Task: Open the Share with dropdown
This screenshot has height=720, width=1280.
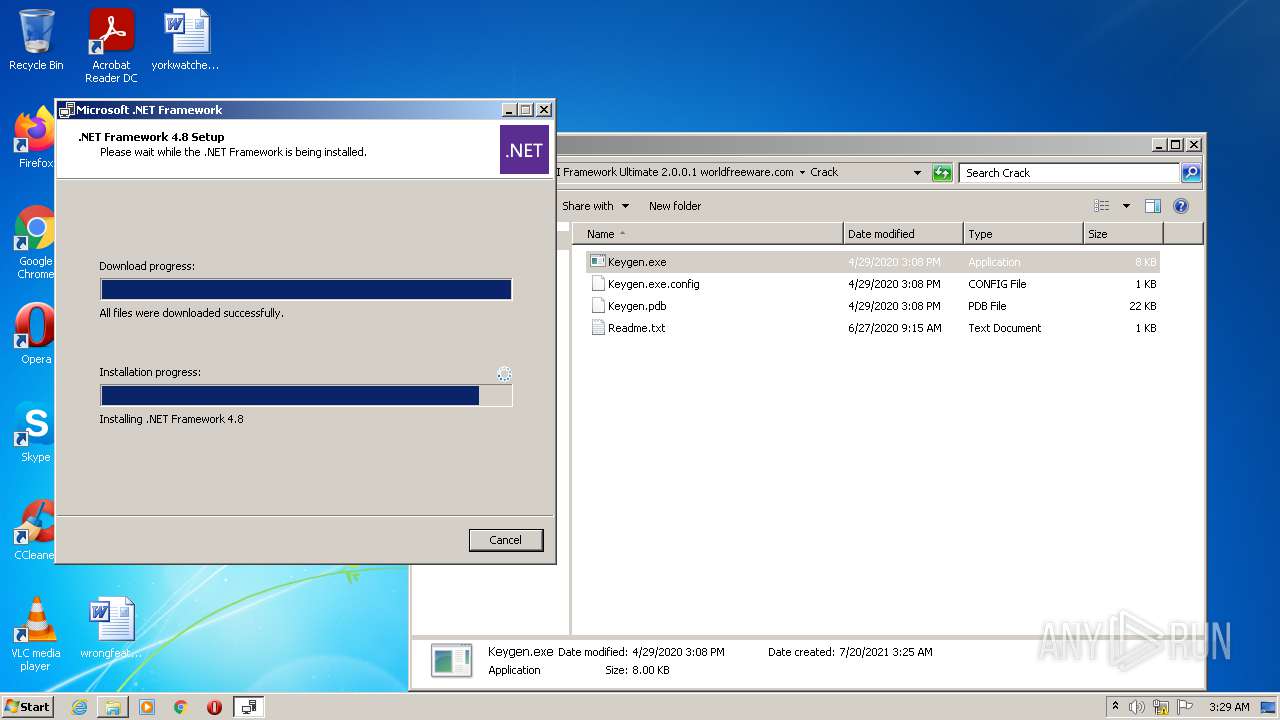Action: (595, 206)
